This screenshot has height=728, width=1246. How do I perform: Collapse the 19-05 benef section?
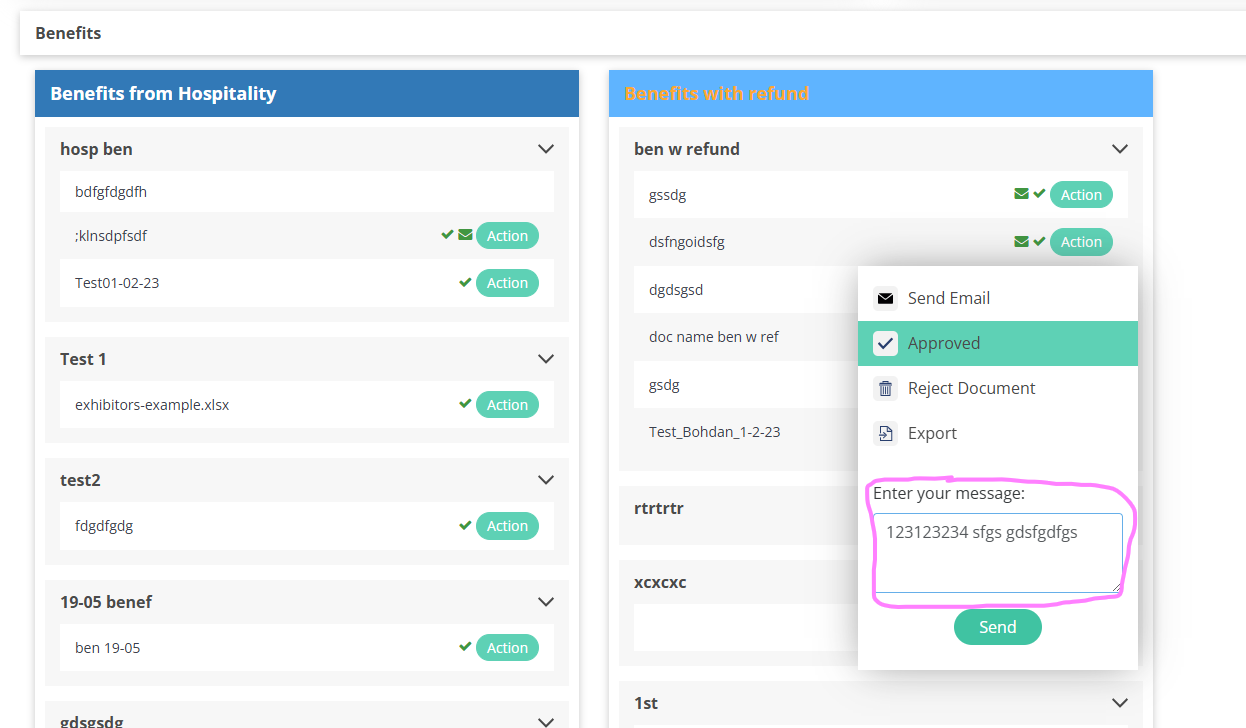coord(546,602)
